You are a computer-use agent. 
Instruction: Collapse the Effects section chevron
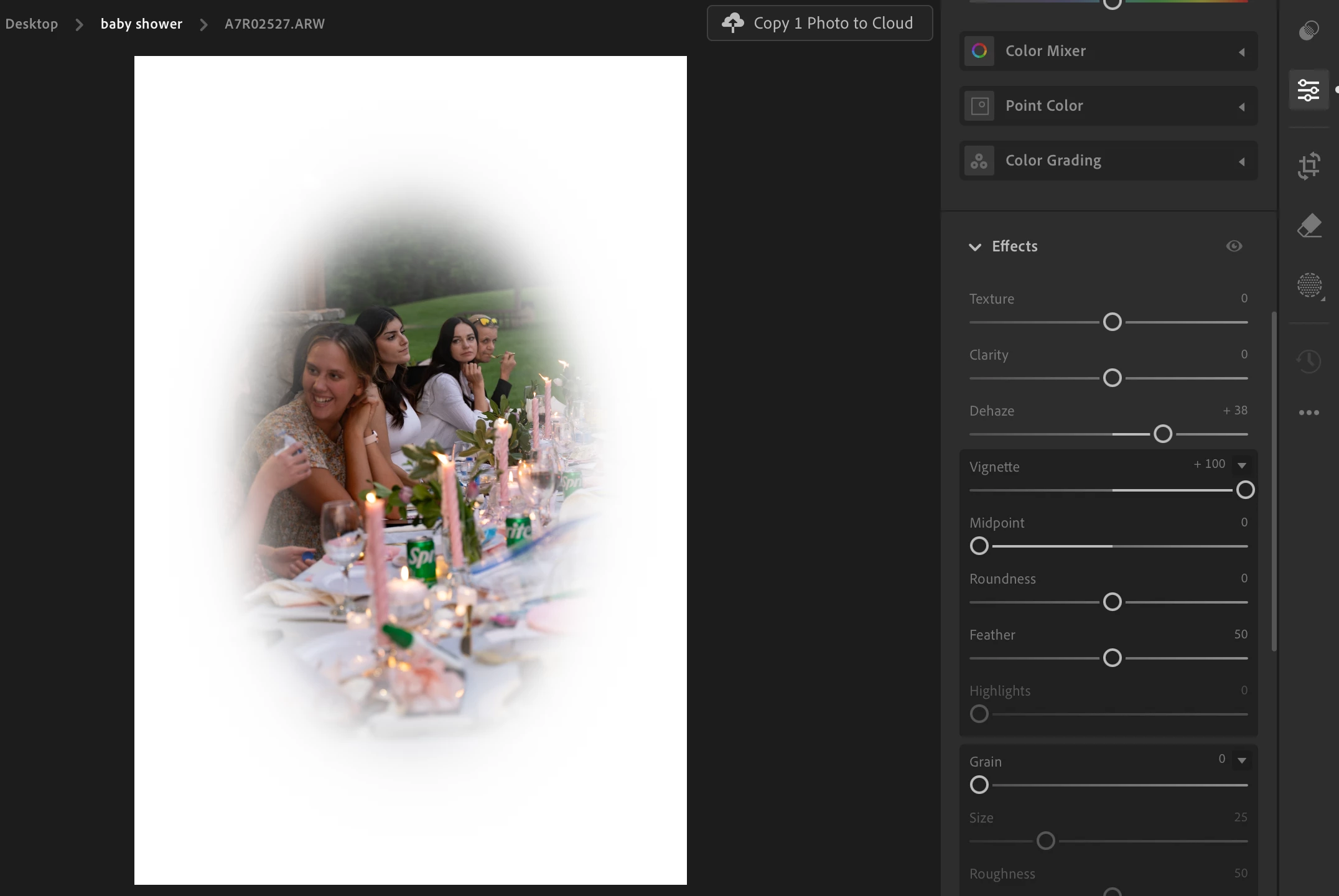(975, 247)
